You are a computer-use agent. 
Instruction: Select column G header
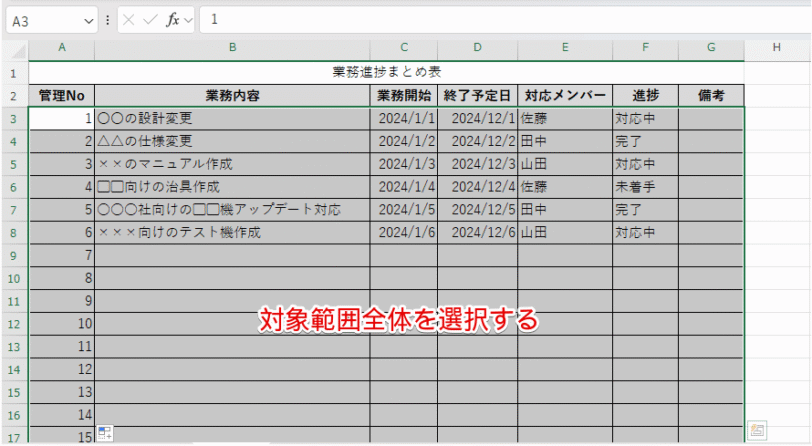(711, 48)
